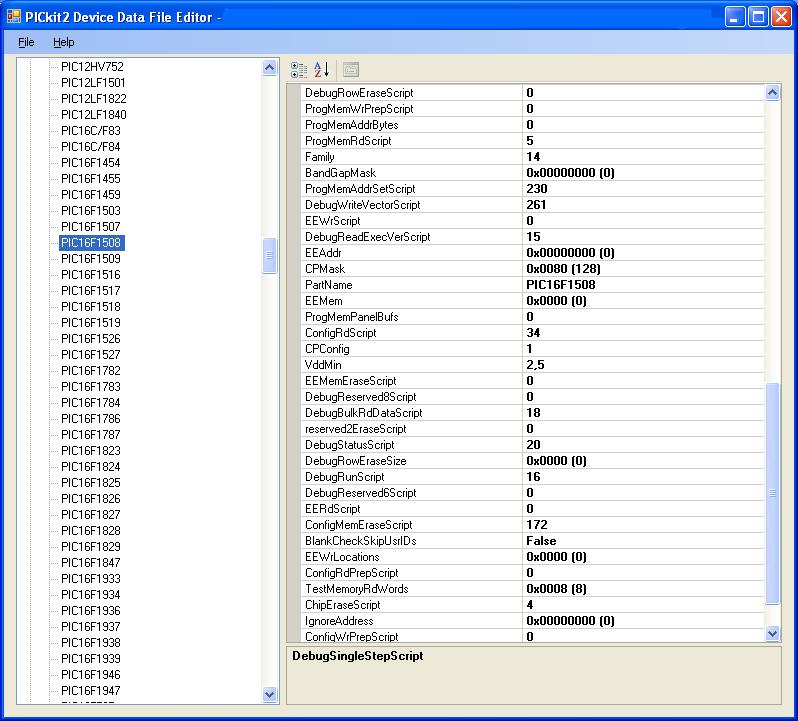Edit the BandGapMask value field
Viewport: 798px width, 721px height.
click(x=643, y=172)
